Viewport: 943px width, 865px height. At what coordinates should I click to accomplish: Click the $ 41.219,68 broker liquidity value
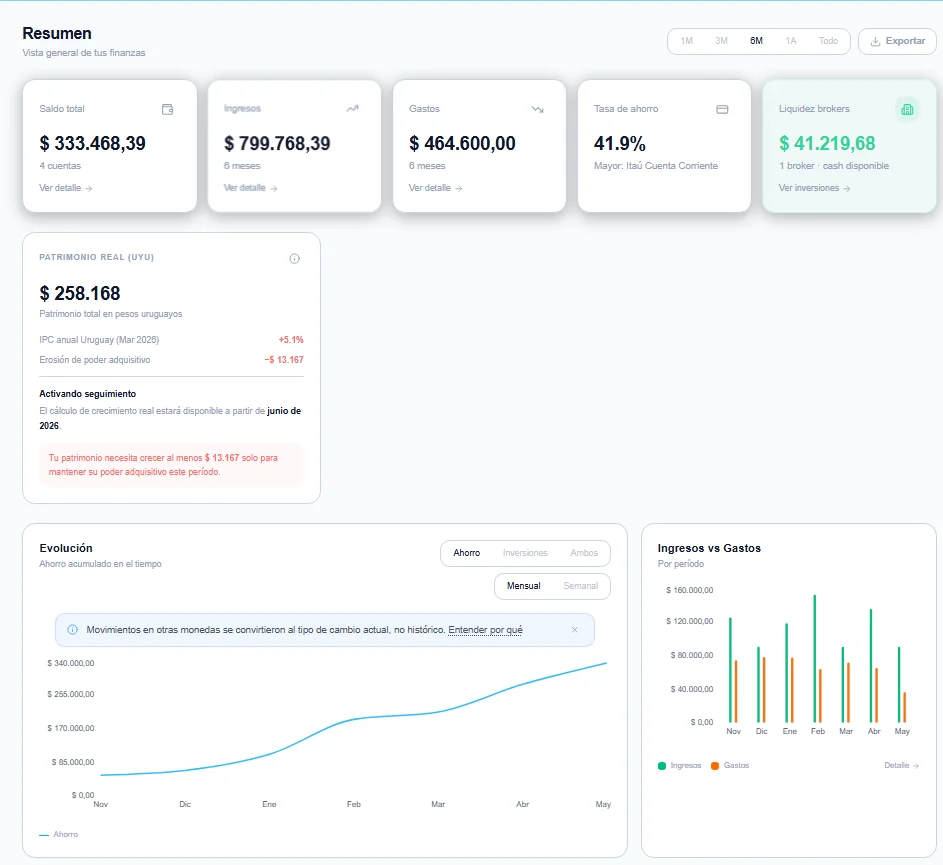tap(827, 143)
